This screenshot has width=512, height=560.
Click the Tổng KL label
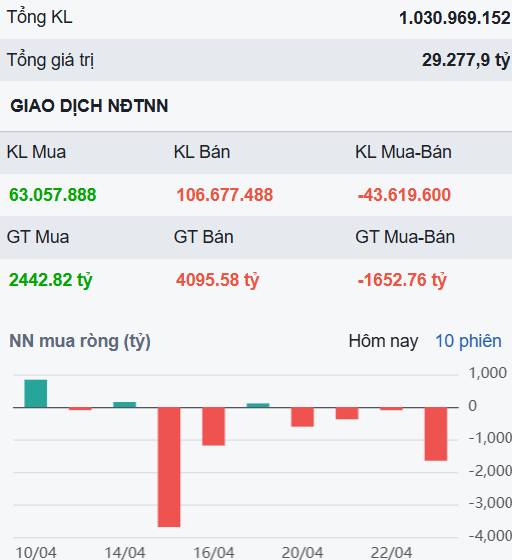(x=40, y=18)
